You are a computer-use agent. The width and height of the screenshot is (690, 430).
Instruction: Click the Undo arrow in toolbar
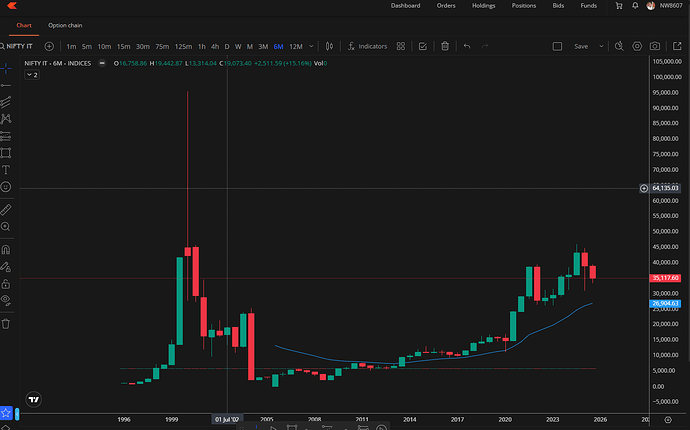[467, 46]
